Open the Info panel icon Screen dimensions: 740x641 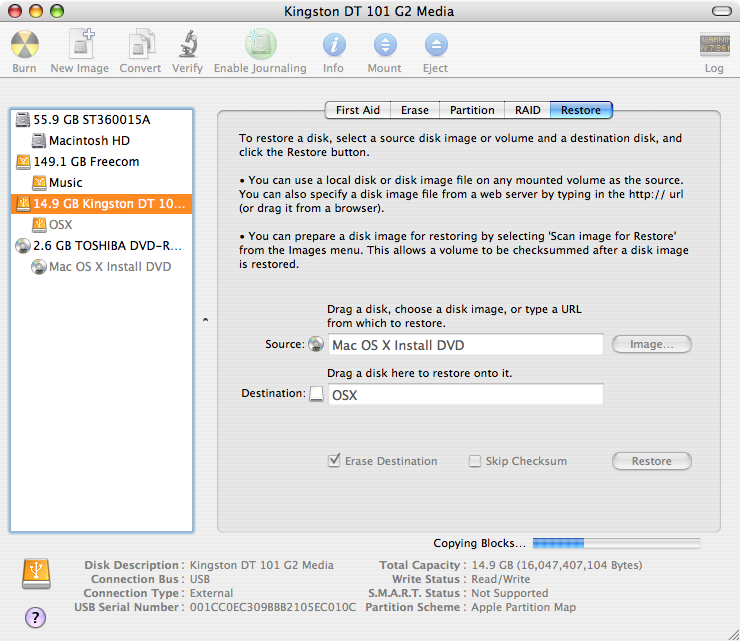[x=334, y=45]
